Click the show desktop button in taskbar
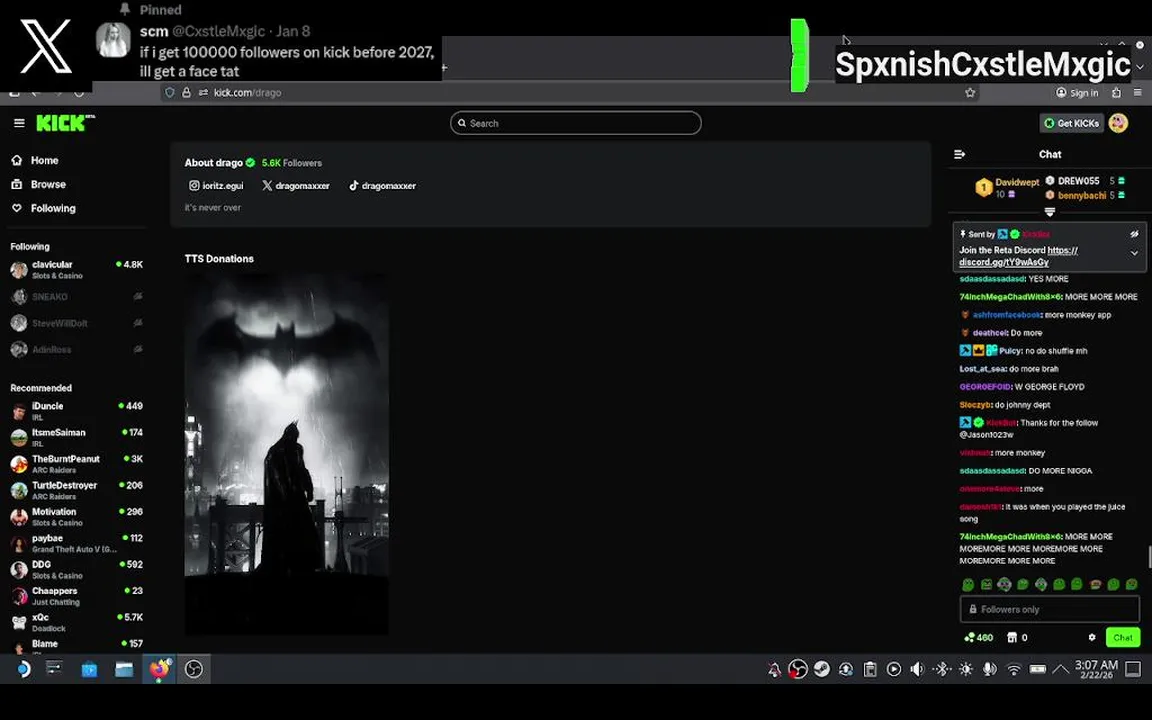 1133,669
